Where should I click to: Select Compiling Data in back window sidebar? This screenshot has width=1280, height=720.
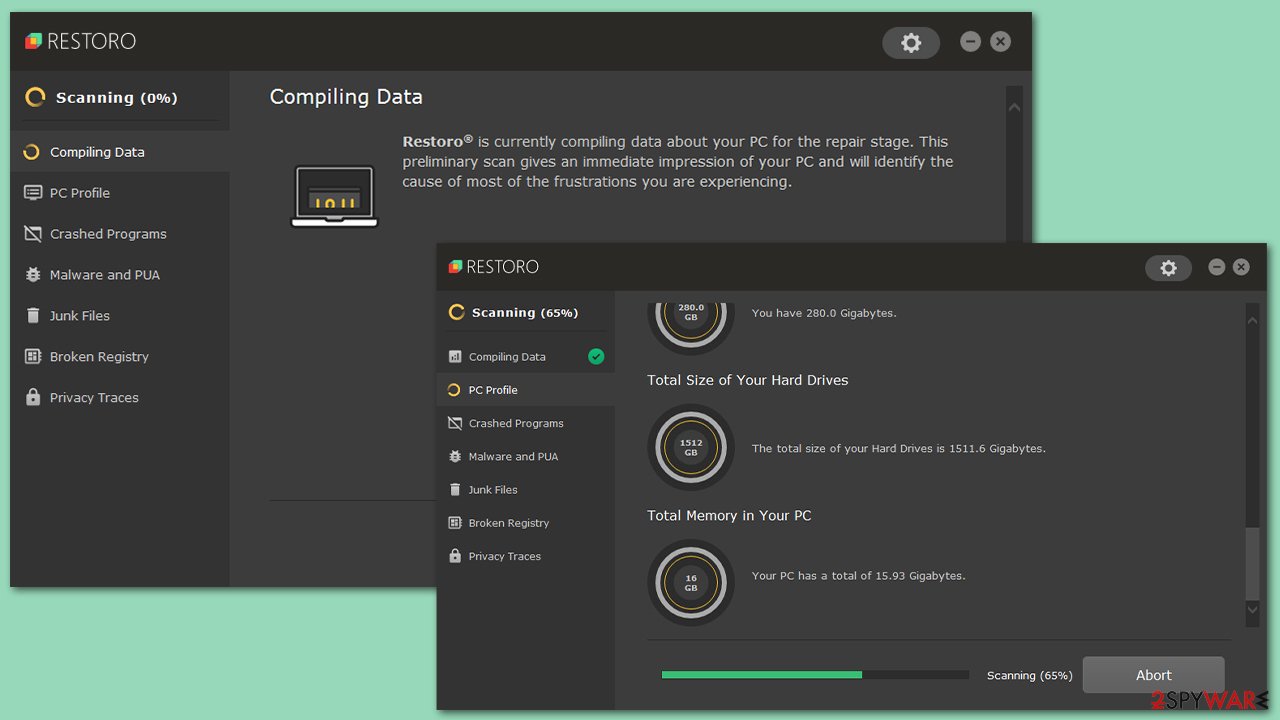[120, 152]
